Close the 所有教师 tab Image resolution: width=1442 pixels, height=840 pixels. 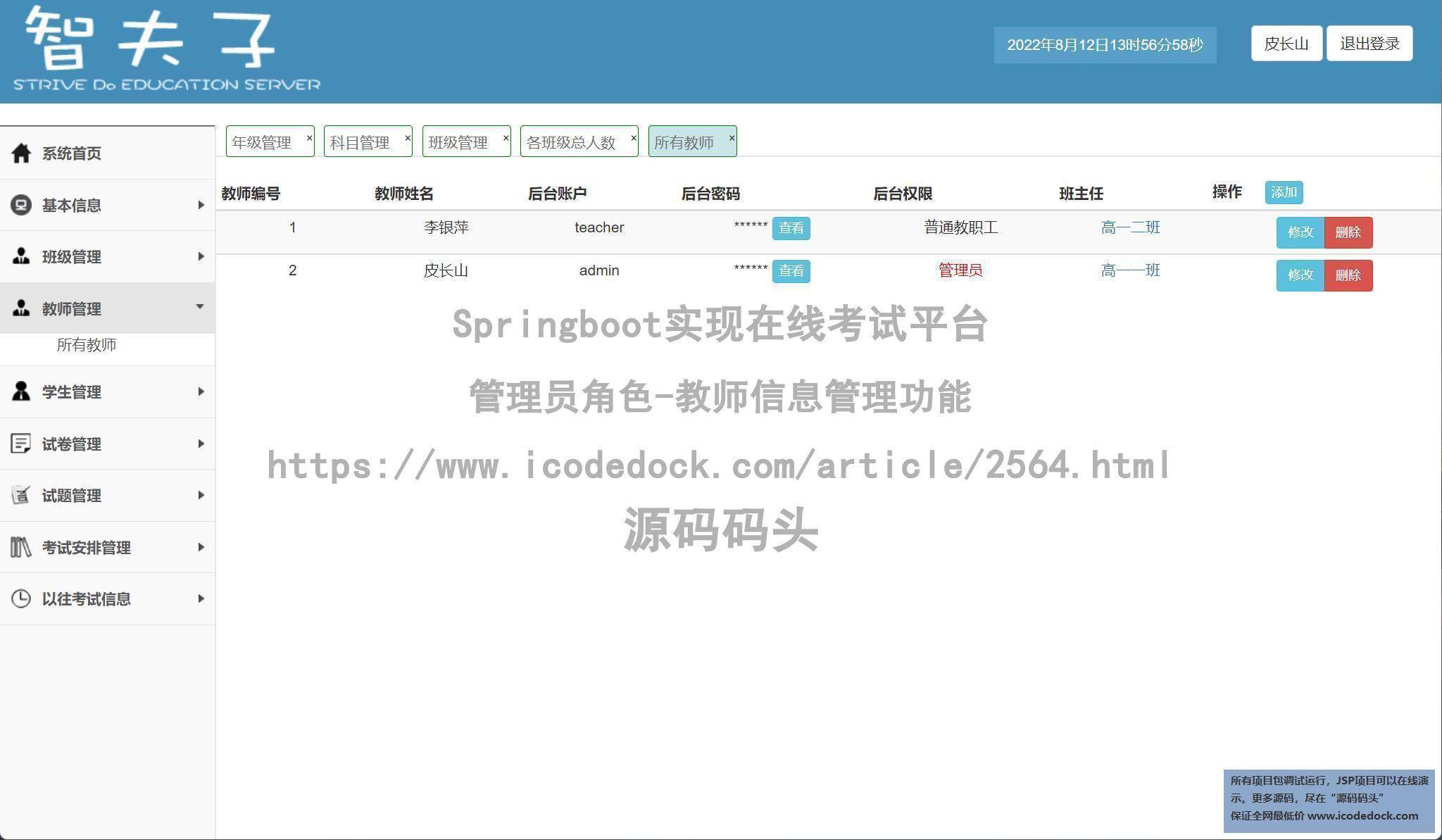[x=732, y=138]
